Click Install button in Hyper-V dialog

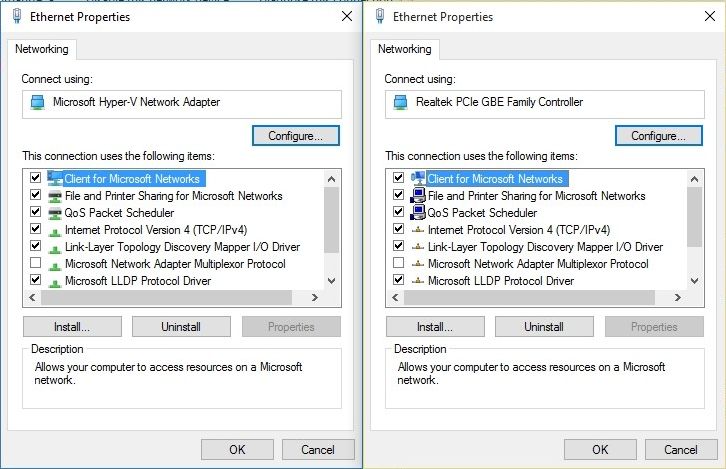pyautogui.click(x=72, y=327)
